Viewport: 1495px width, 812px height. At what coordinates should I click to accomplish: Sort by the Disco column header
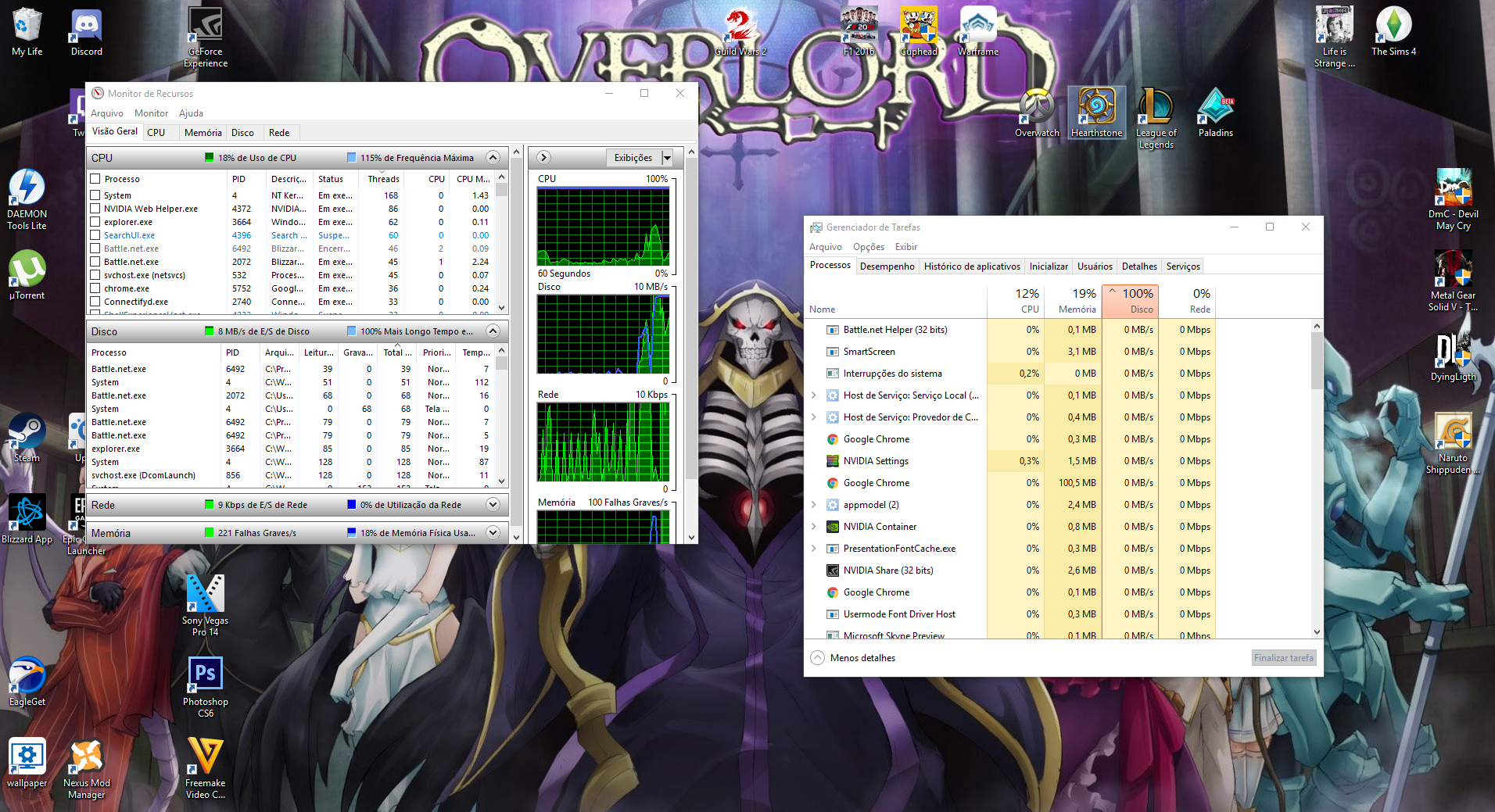click(x=1130, y=301)
